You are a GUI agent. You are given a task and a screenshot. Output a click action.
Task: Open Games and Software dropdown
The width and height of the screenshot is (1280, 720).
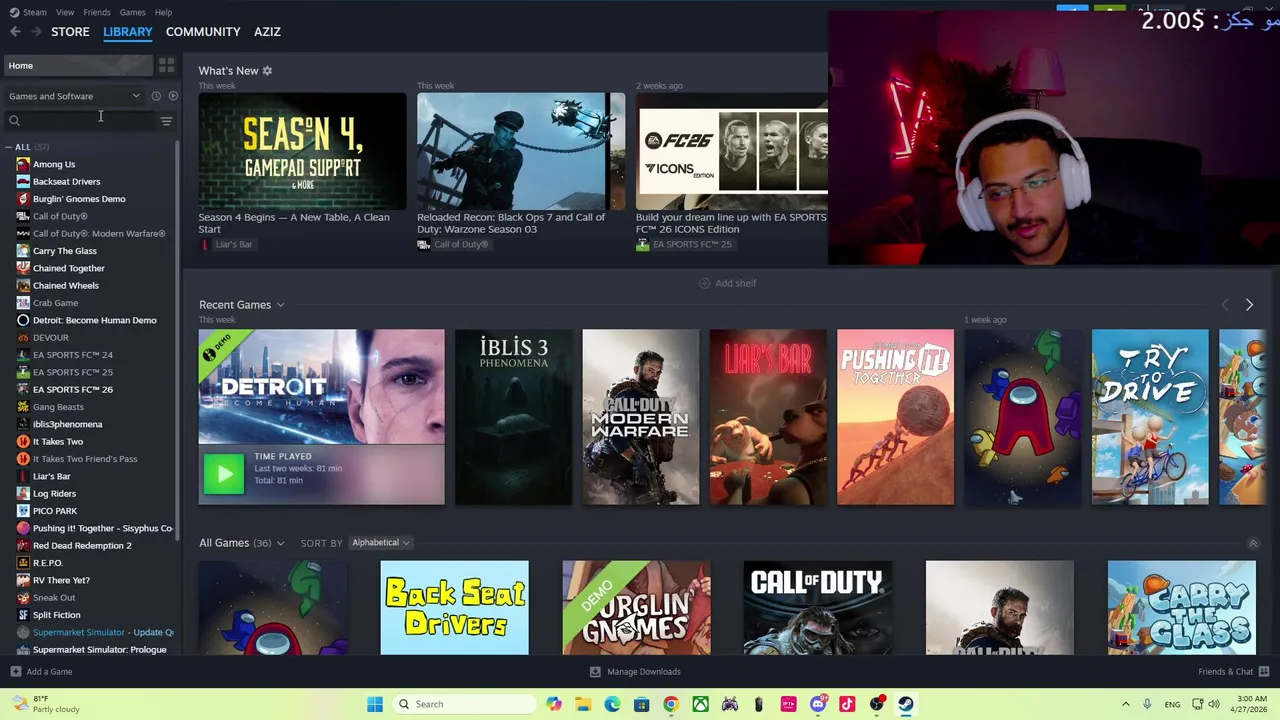pos(74,96)
